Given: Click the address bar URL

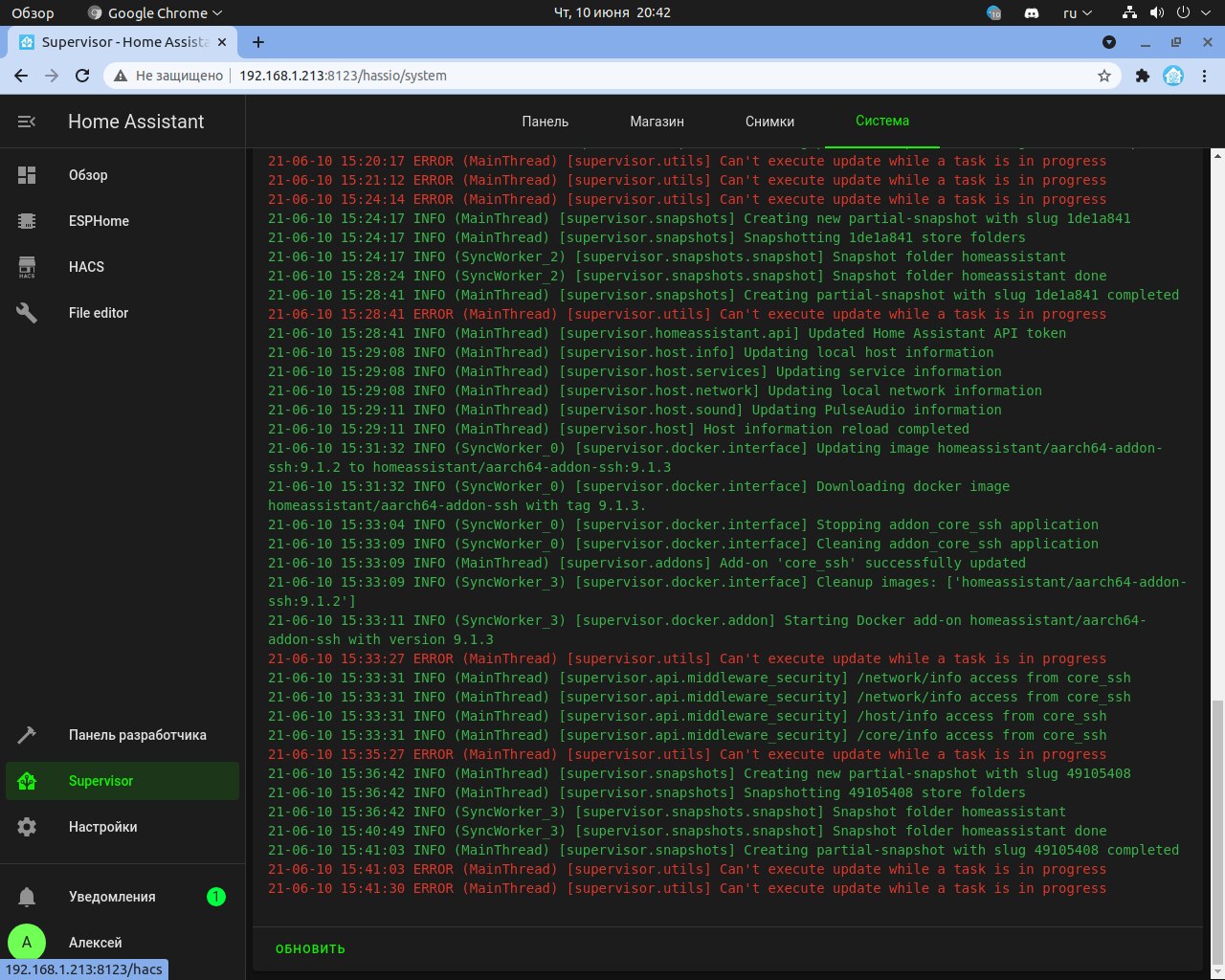Looking at the screenshot, I should pyautogui.click(x=343, y=76).
